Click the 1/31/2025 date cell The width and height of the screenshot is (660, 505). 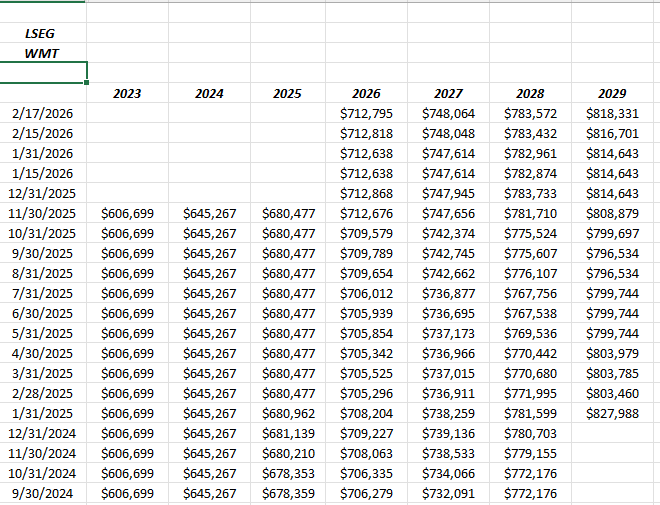[47, 413]
